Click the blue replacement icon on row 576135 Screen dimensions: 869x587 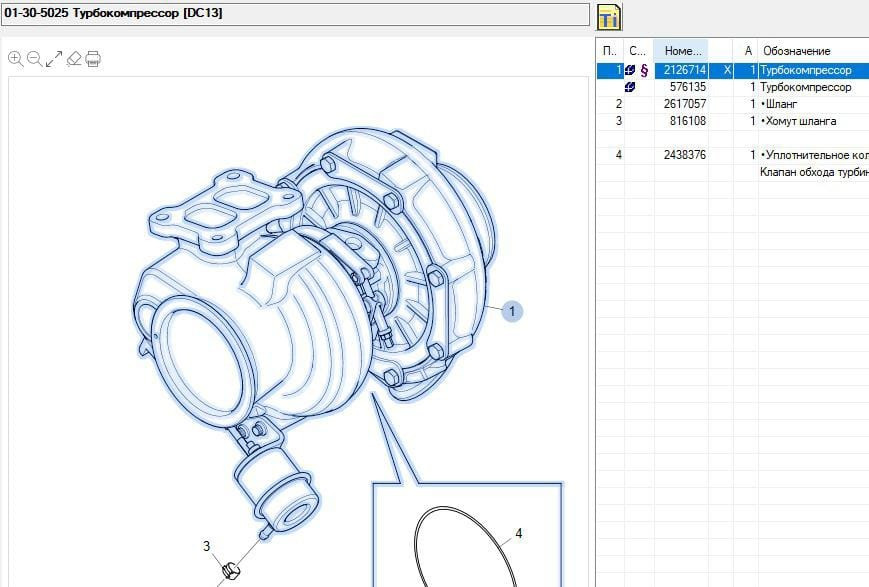click(630, 88)
